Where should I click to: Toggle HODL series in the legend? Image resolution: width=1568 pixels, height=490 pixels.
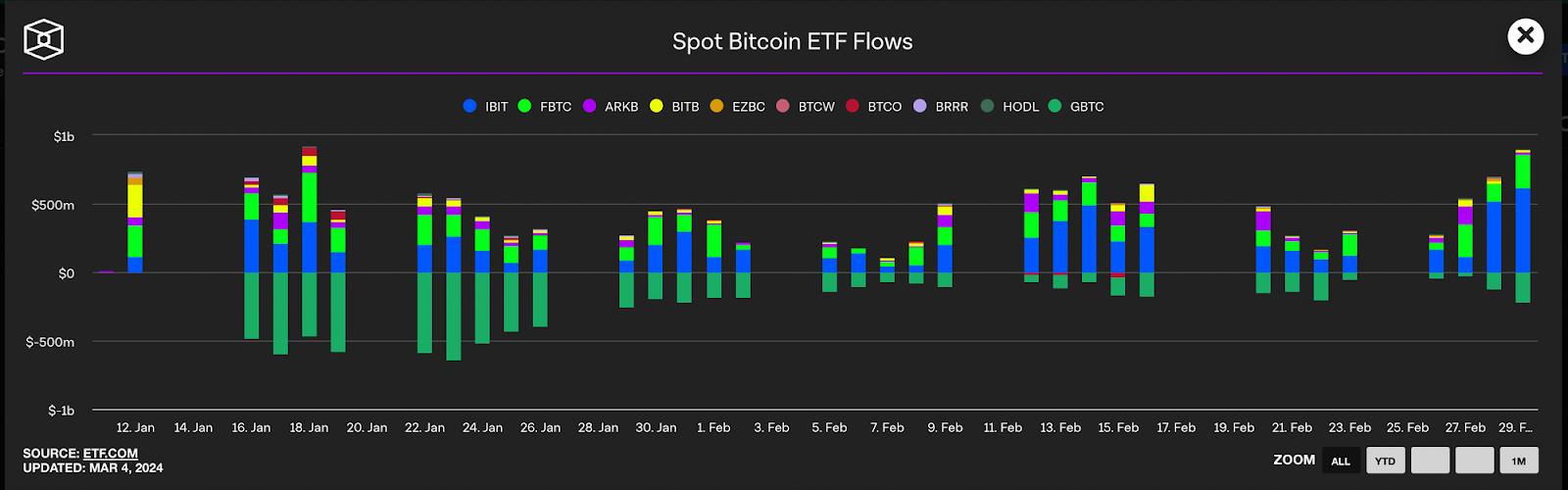point(1009,106)
